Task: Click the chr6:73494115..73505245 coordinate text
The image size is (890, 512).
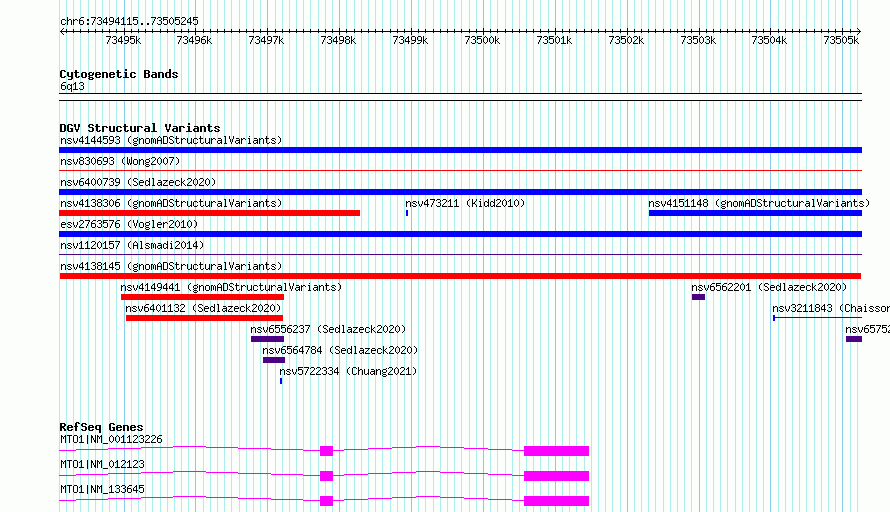Action: tap(129, 22)
